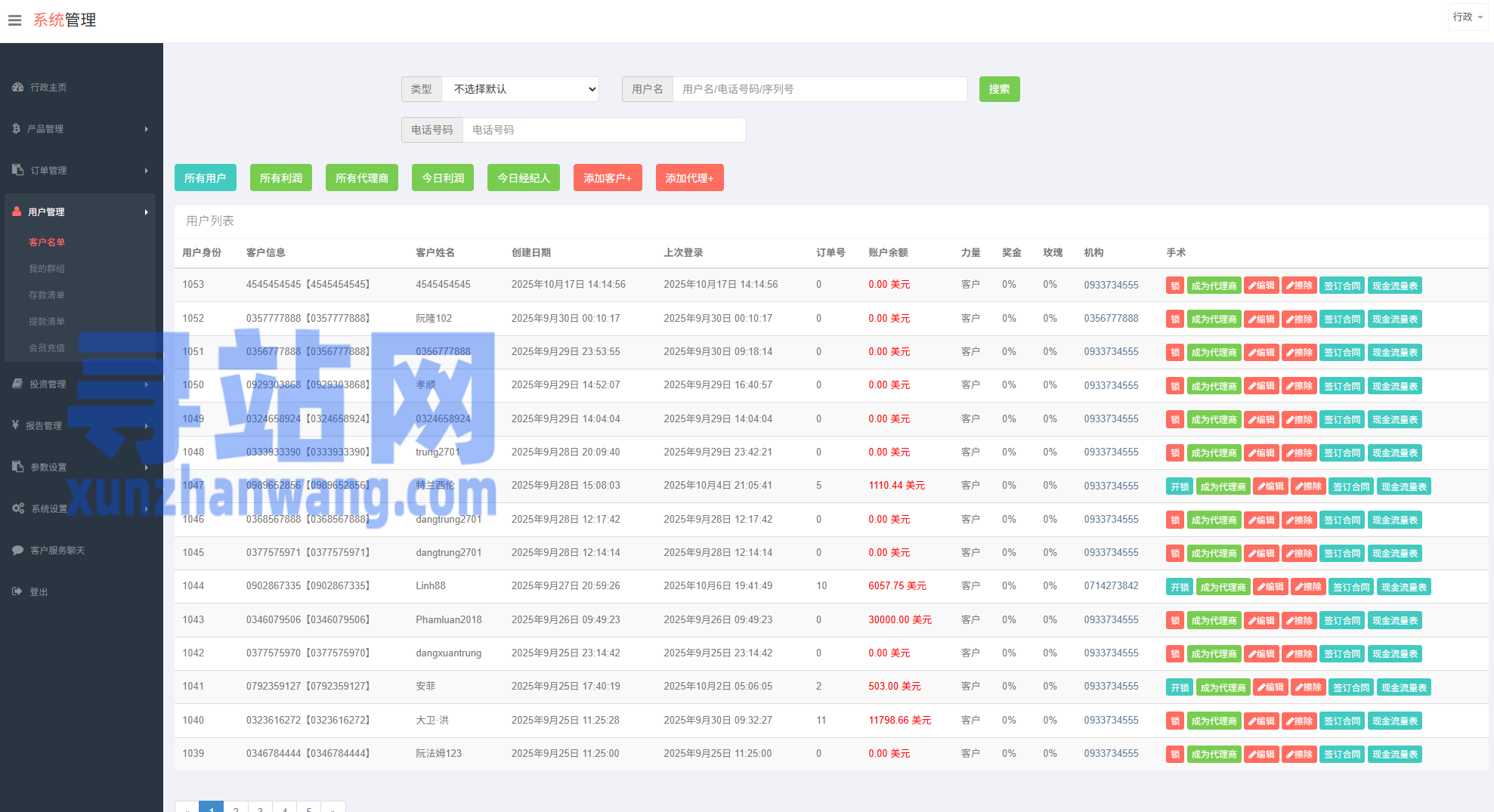Click the chat bubble icon for 客户服务聊天

(17, 551)
